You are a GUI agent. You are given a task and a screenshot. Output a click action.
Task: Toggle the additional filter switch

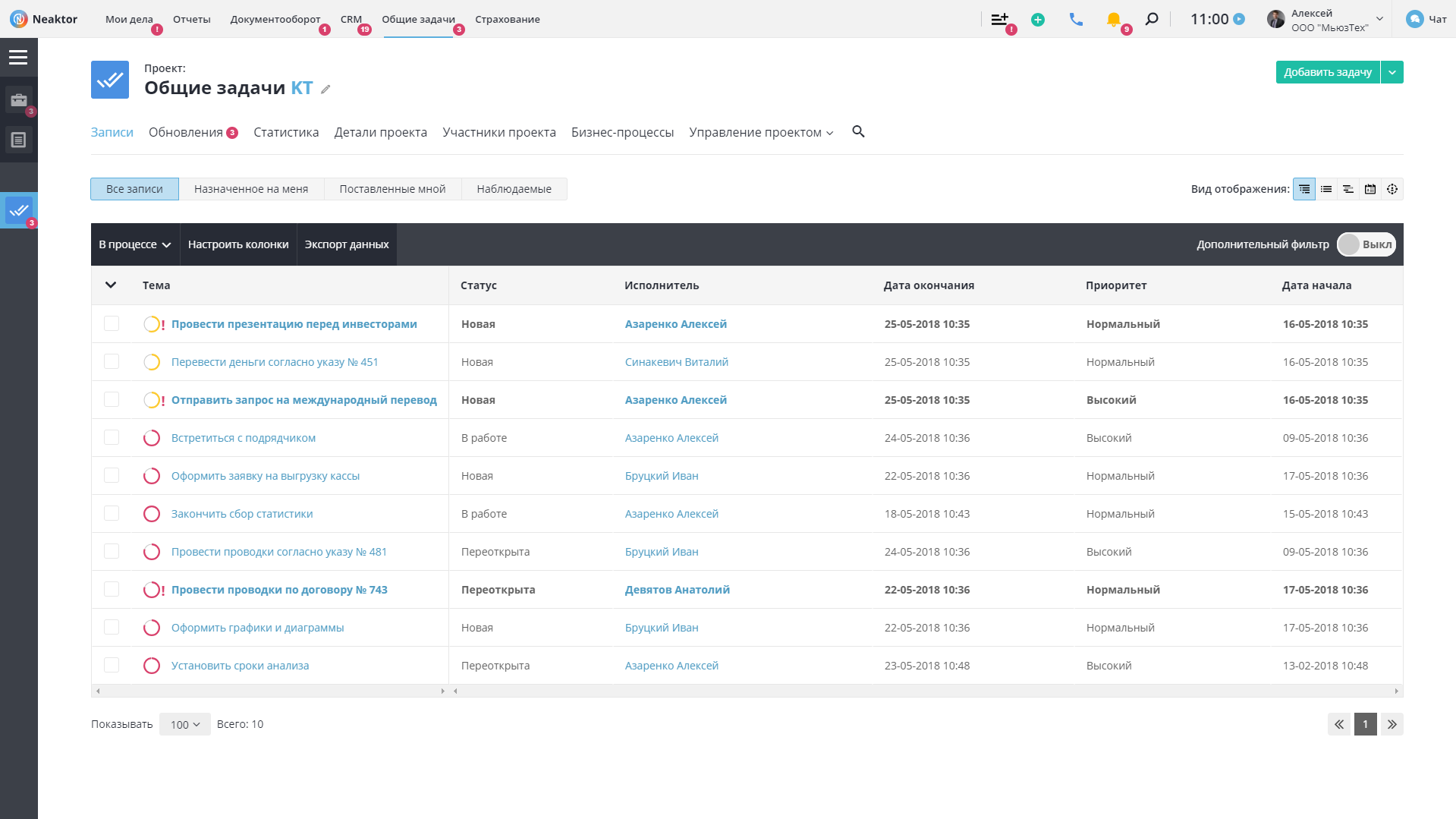click(x=1366, y=244)
